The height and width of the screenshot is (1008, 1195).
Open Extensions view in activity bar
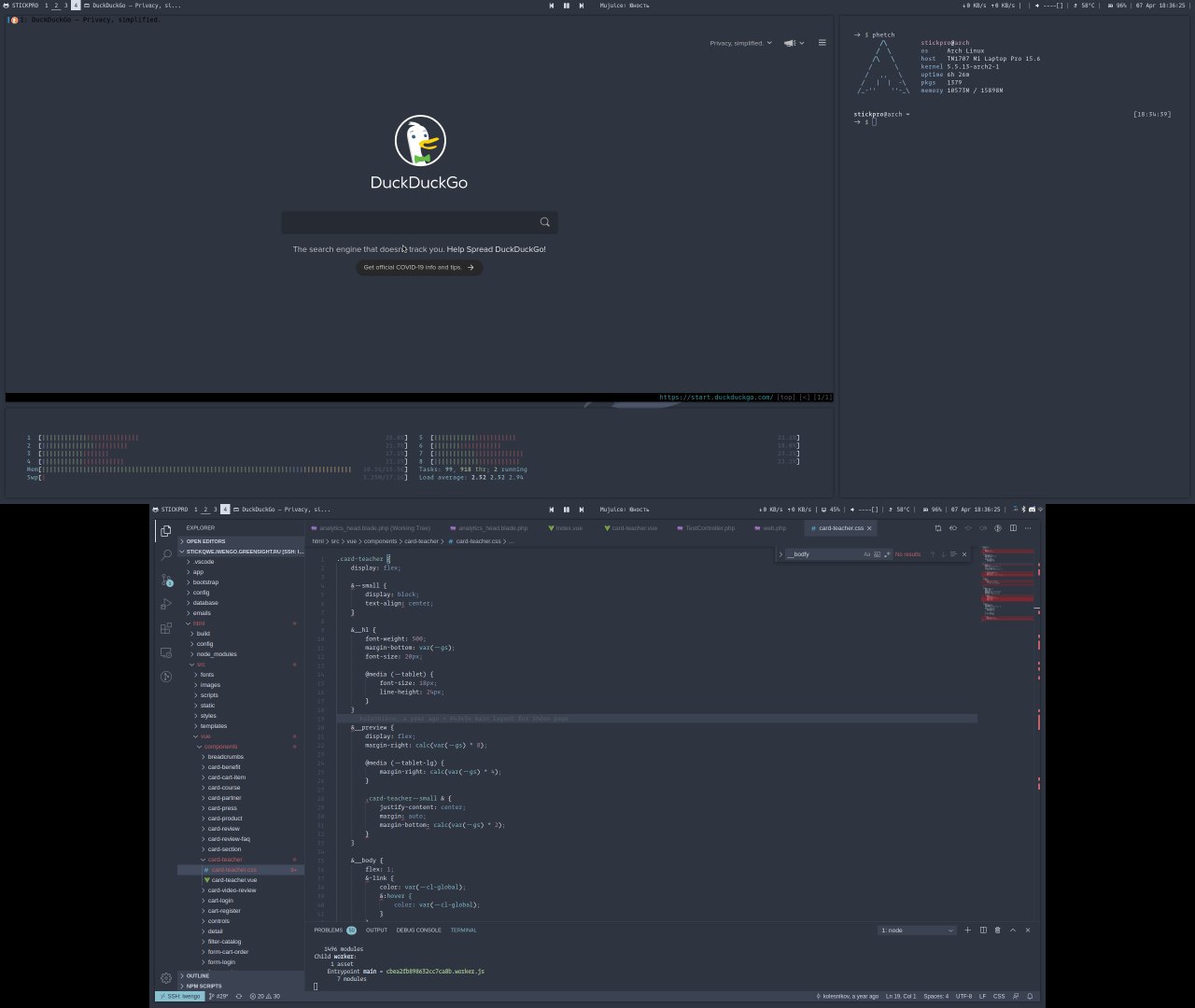[x=166, y=628]
